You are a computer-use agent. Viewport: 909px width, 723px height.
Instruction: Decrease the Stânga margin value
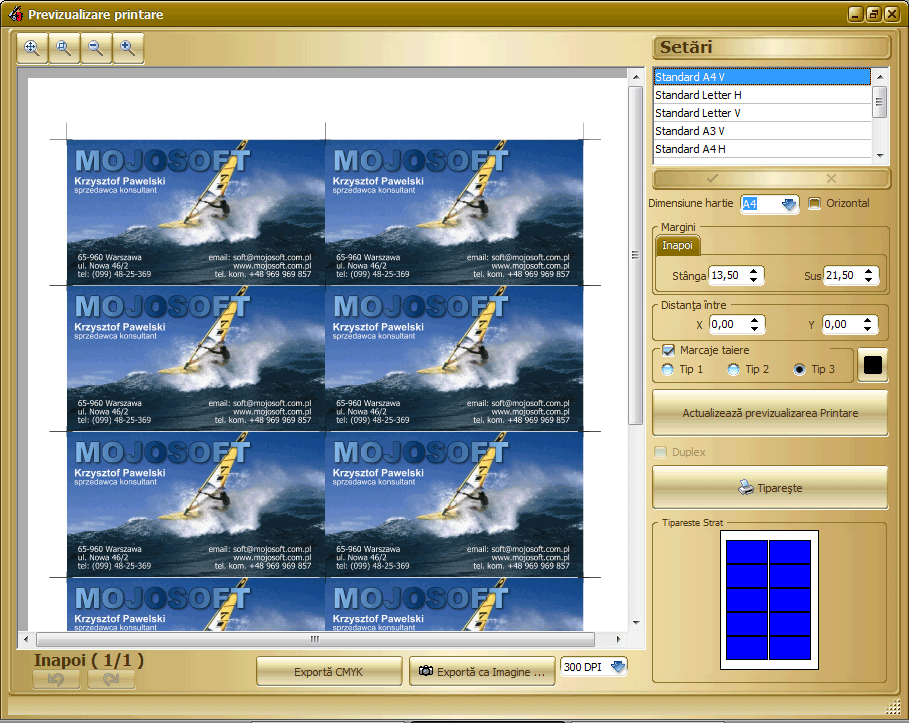click(x=754, y=280)
